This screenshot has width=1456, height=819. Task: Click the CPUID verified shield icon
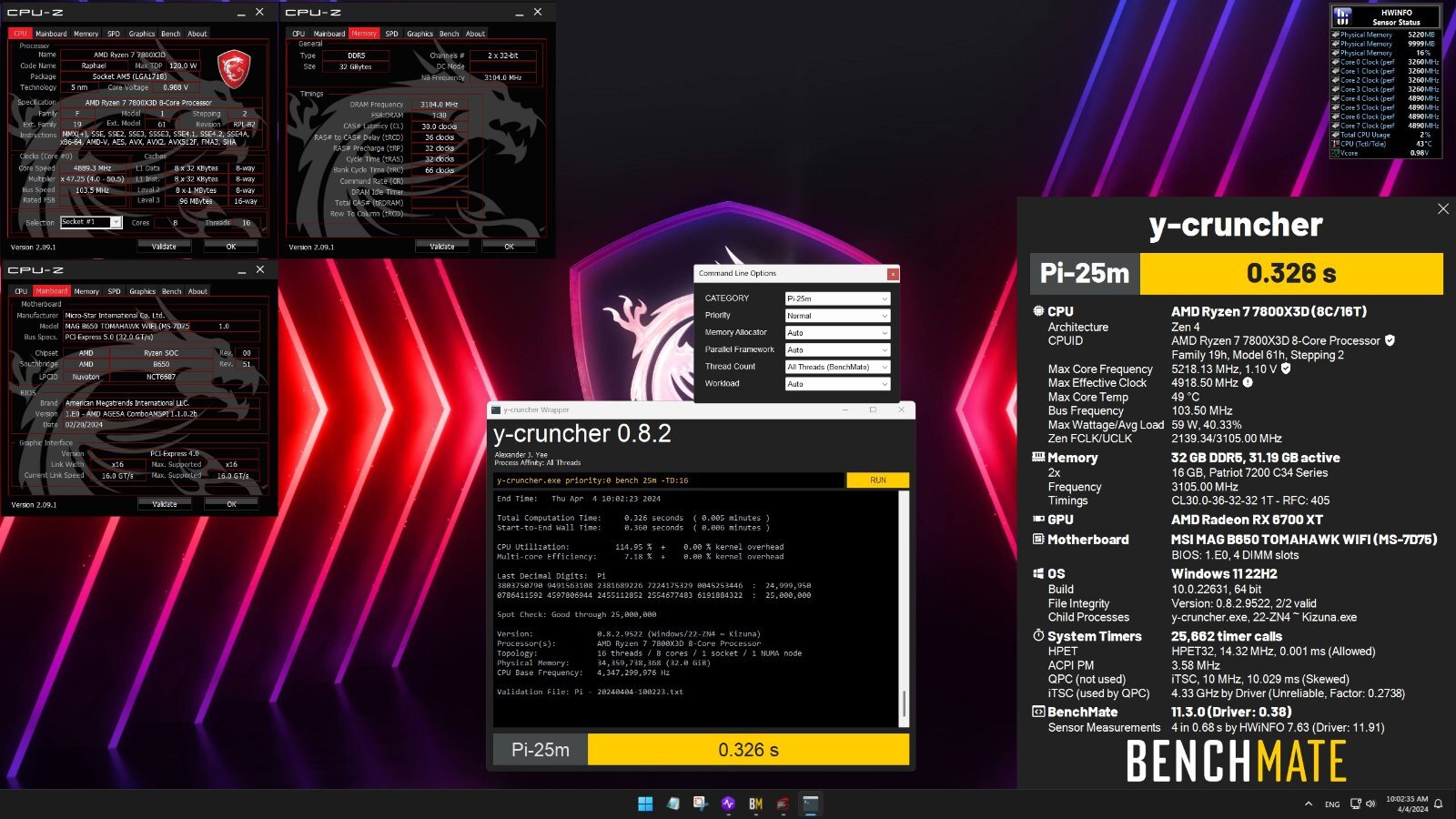point(1390,340)
